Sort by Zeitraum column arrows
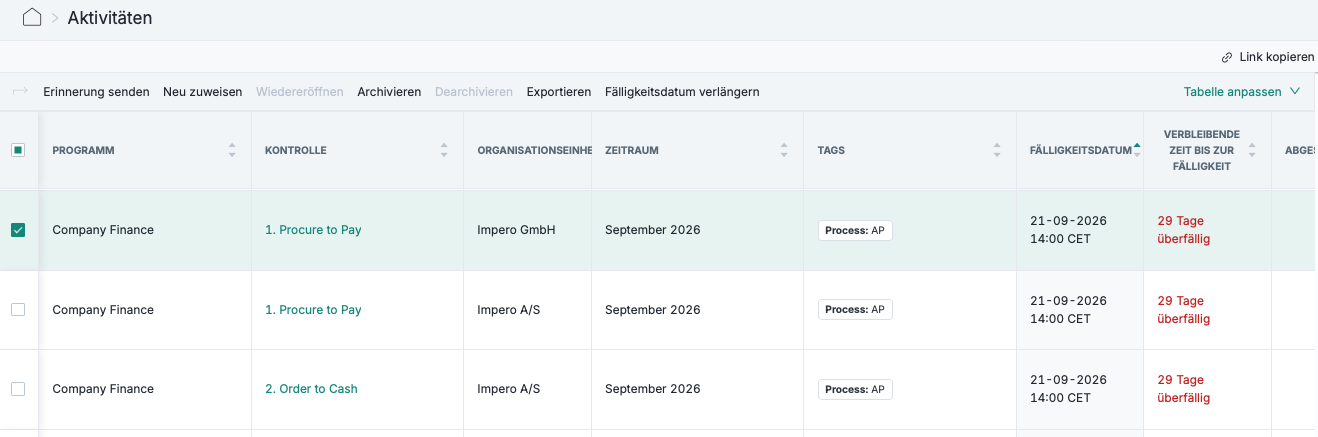Viewport: 1318px width, 437px height. [784, 150]
